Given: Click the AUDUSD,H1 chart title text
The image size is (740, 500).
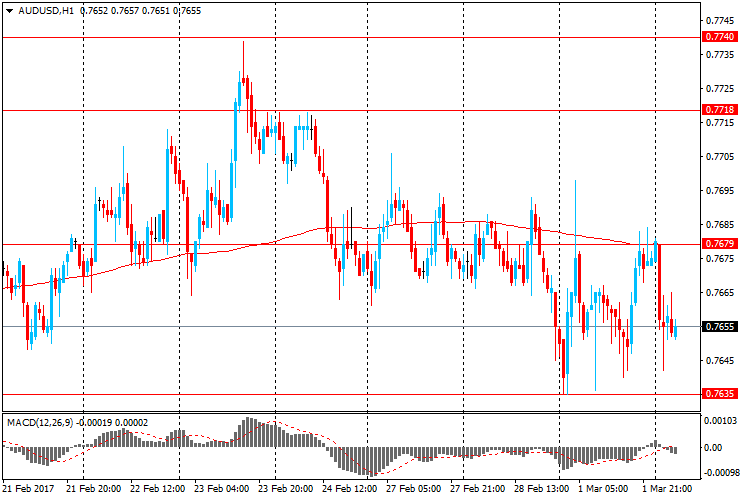Looking at the screenshot, I should tap(46, 10).
